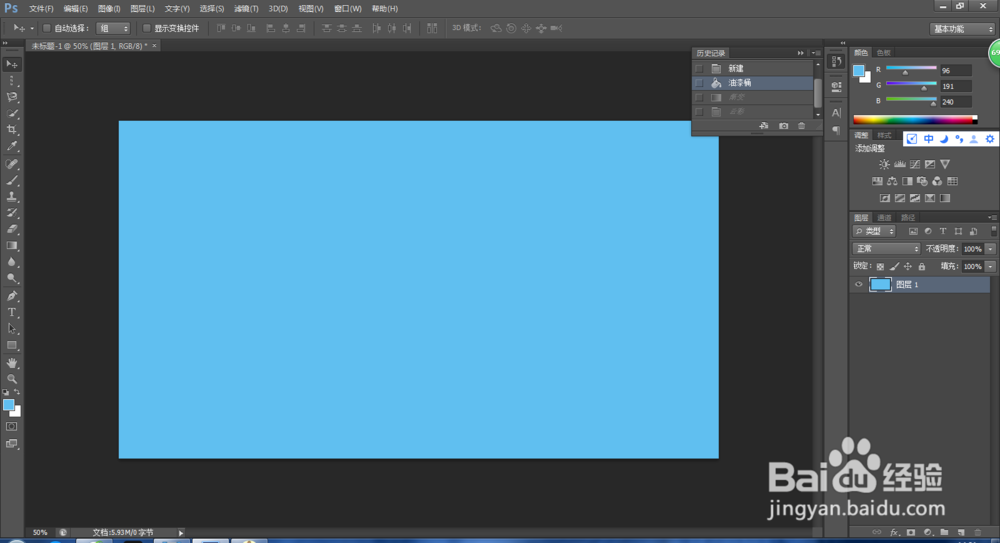Set history brush source for 新建
This screenshot has height=543, width=1000.
pos(699,68)
